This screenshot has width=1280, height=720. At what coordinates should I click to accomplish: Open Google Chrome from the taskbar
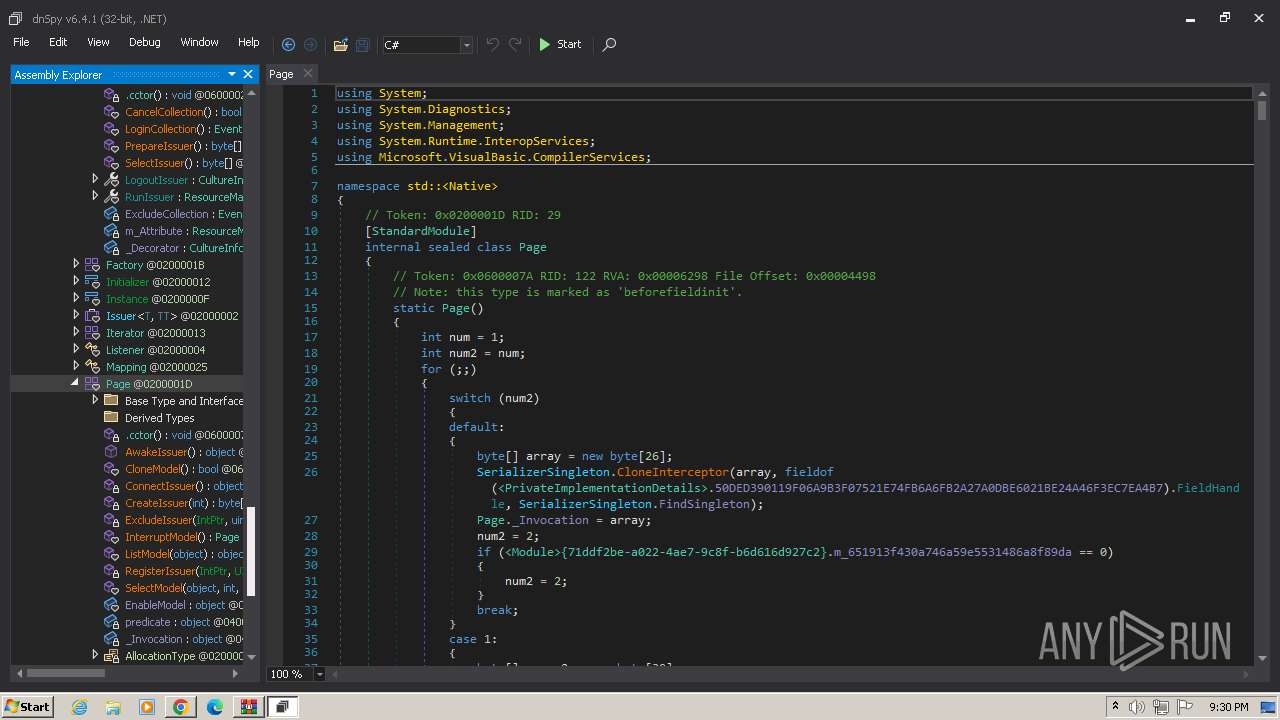click(x=180, y=707)
